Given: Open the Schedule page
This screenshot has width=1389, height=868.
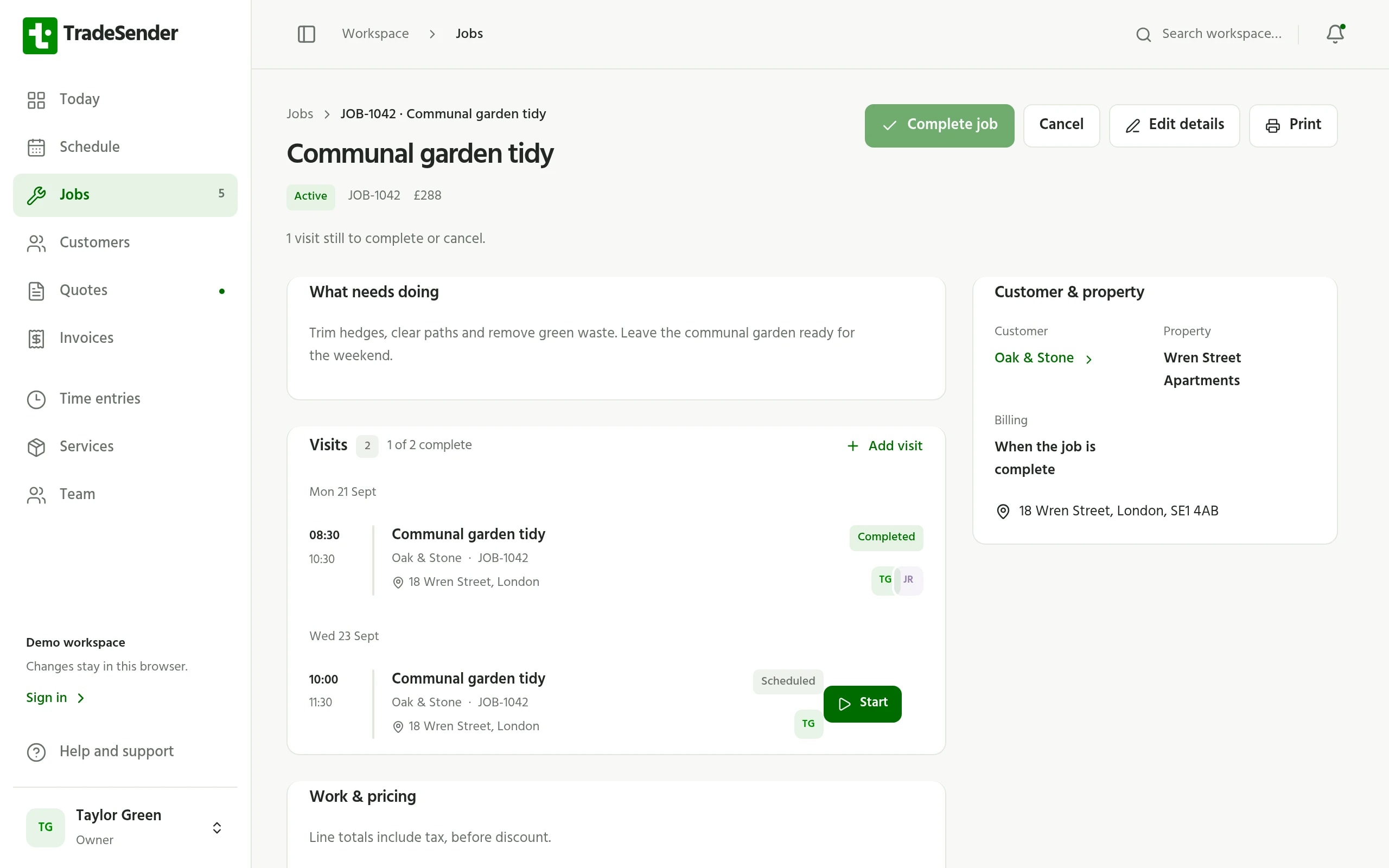Looking at the screenshot, I should tap(125, 148).
